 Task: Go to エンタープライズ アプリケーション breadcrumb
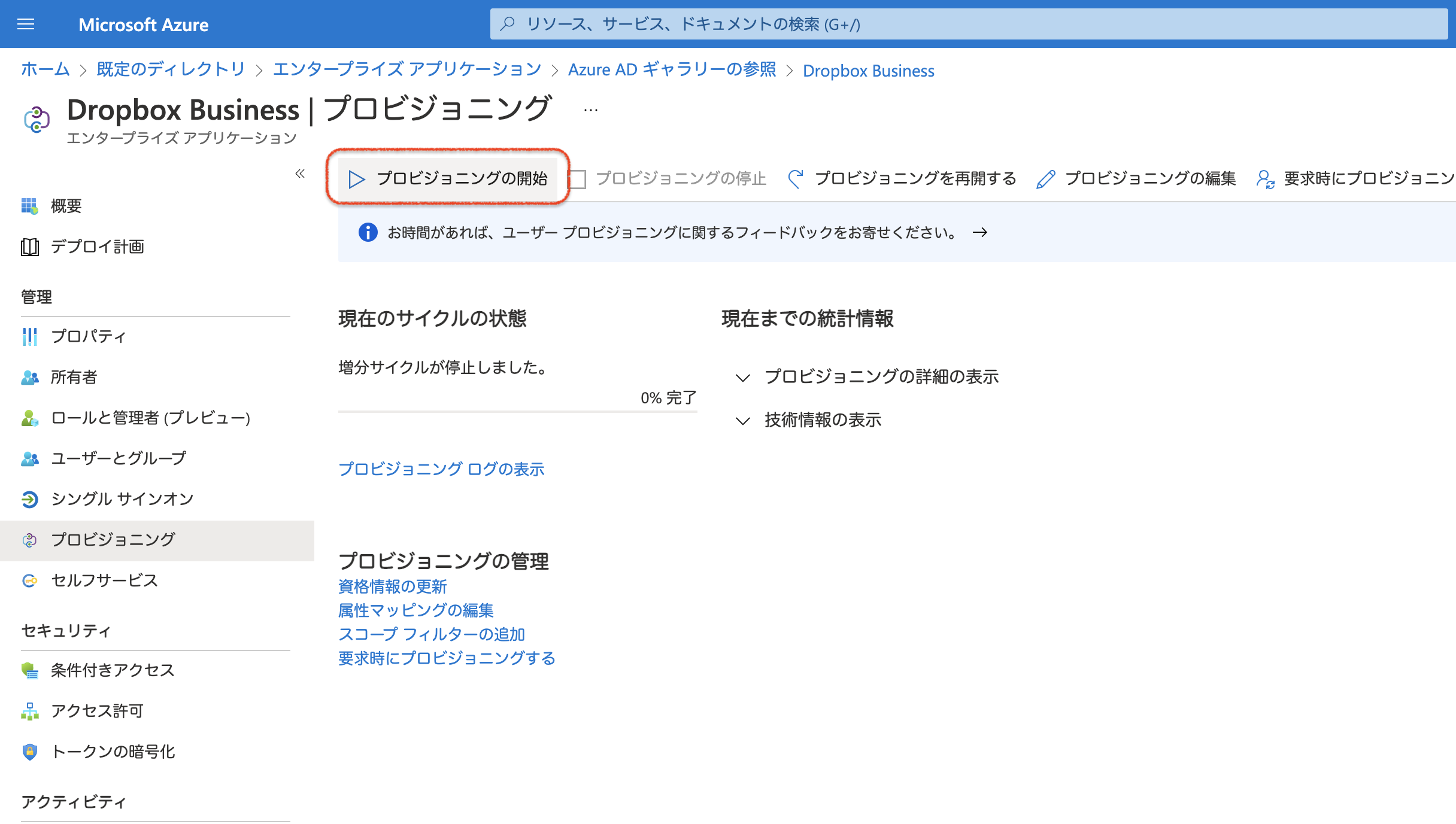tap(407, 69)
